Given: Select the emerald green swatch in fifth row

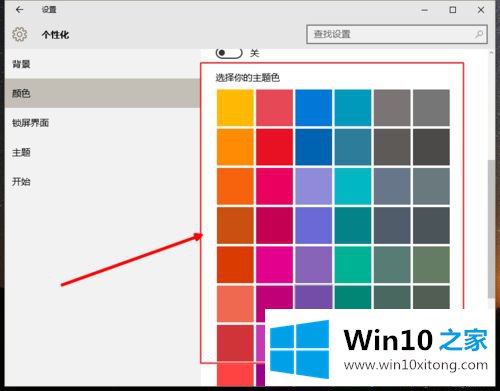Looking at the screenshot, I should pyautogui.click(x=353, y=265).
